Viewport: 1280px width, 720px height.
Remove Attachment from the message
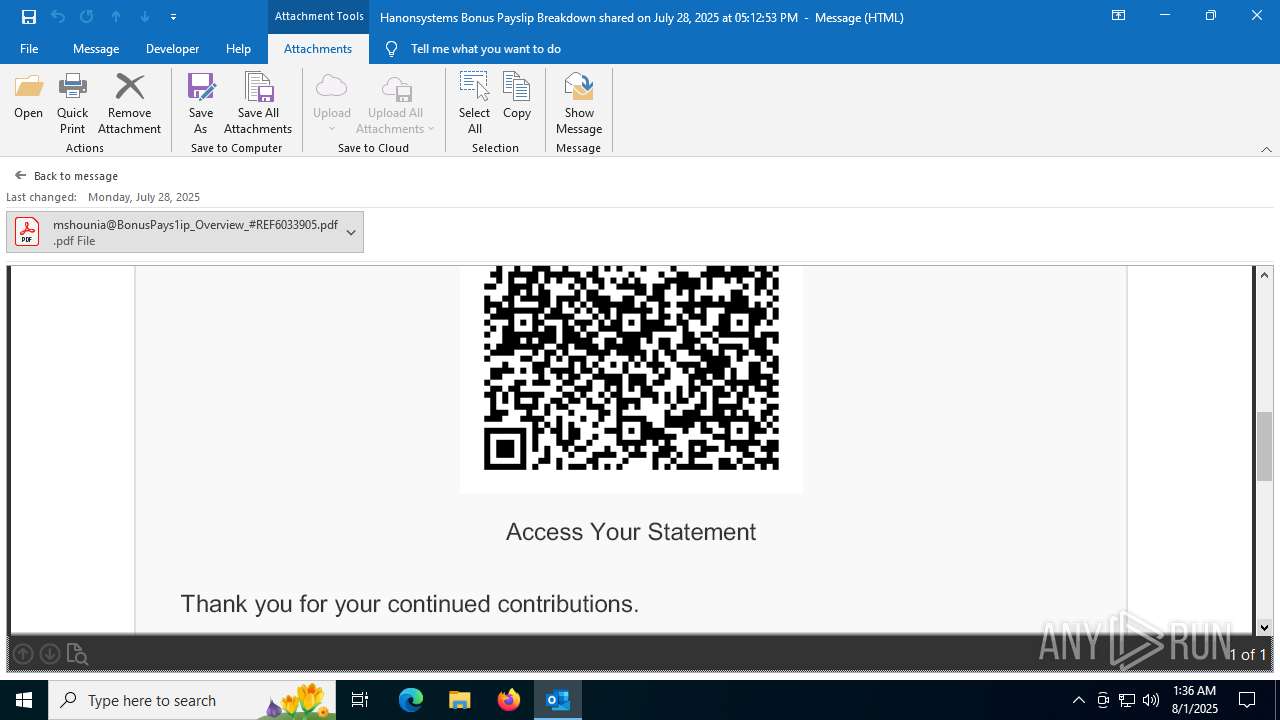129,103
